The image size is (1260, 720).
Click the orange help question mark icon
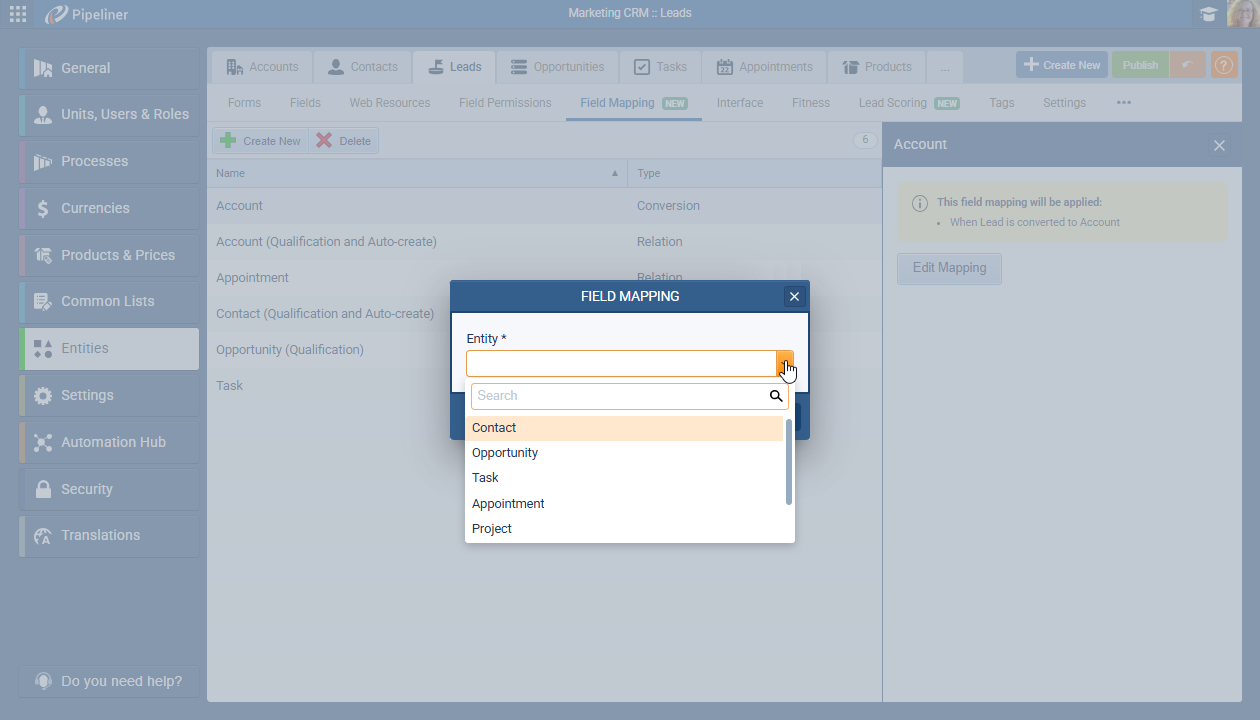tap(1223, 65)
